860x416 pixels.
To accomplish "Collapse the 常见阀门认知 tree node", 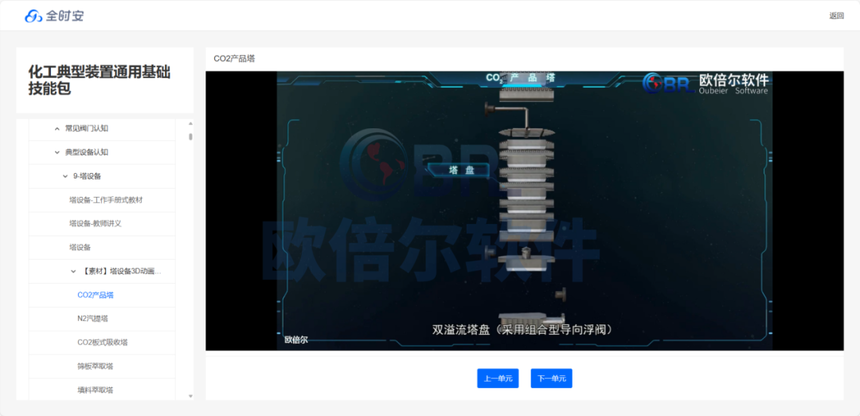I will [57, 129].
